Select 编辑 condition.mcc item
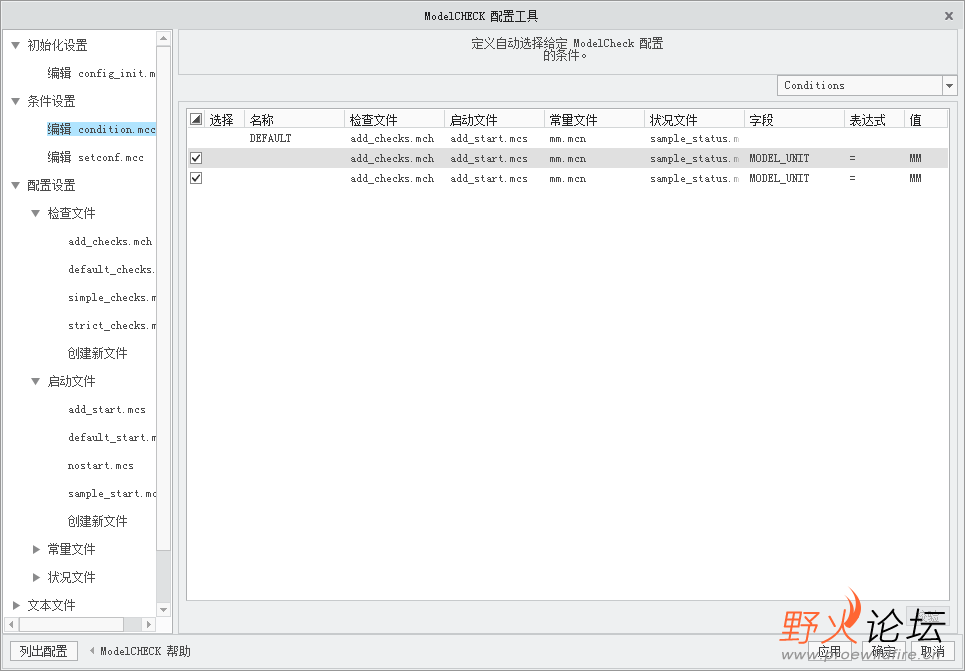Image resolution: width=965 pixels, height=671 pixels. click(x=101, y=129)
